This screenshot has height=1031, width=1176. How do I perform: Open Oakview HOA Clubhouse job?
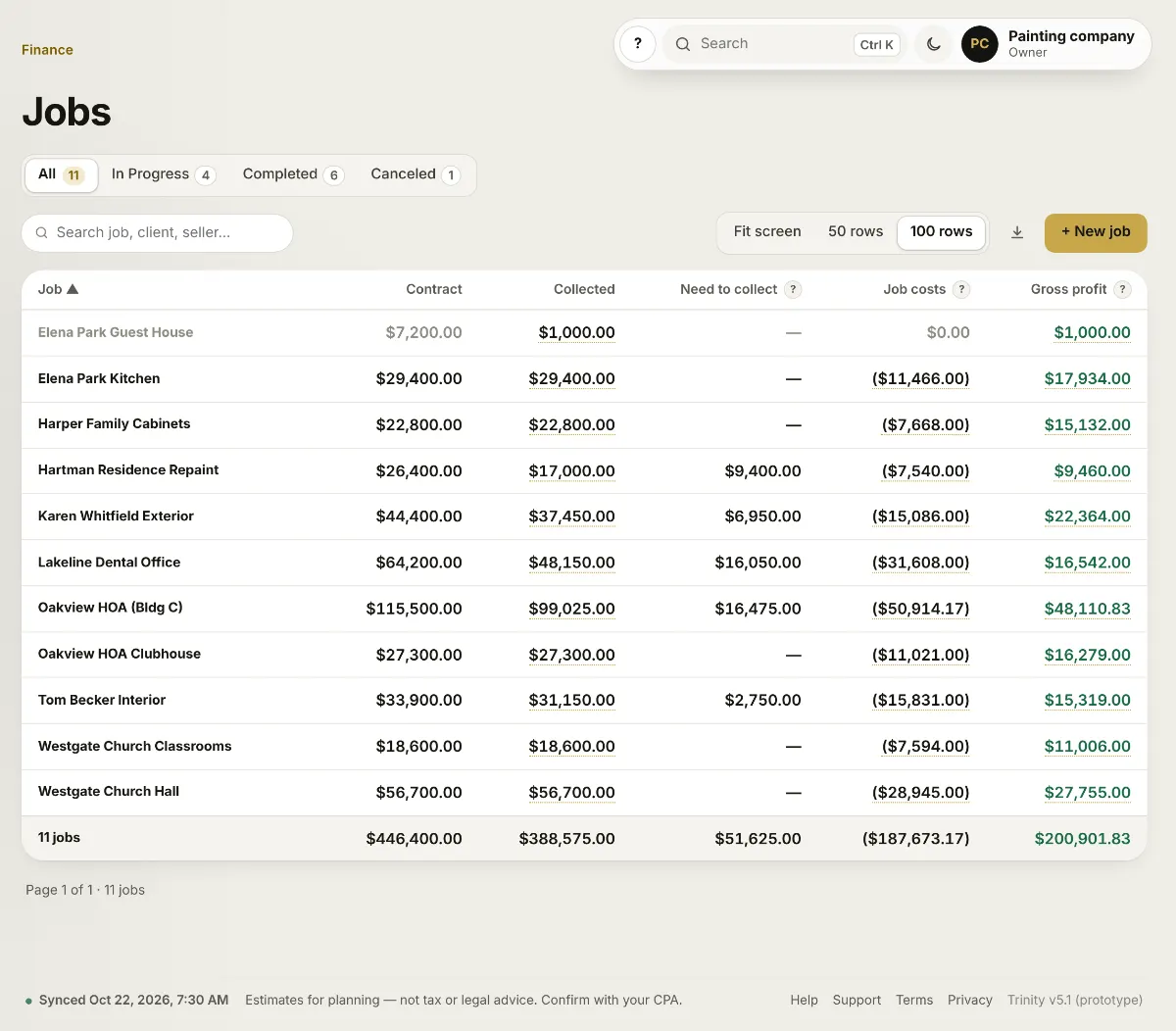(x=120, y=654)
